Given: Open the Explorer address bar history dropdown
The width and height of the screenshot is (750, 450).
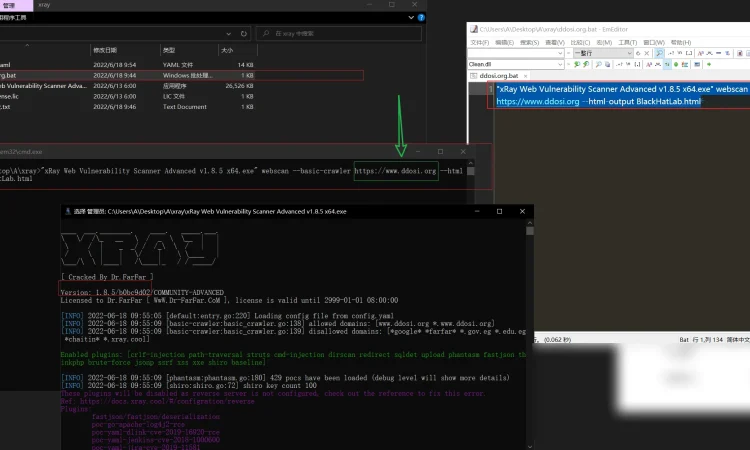Looking at the screenshot, I should (x=229, y=33).
